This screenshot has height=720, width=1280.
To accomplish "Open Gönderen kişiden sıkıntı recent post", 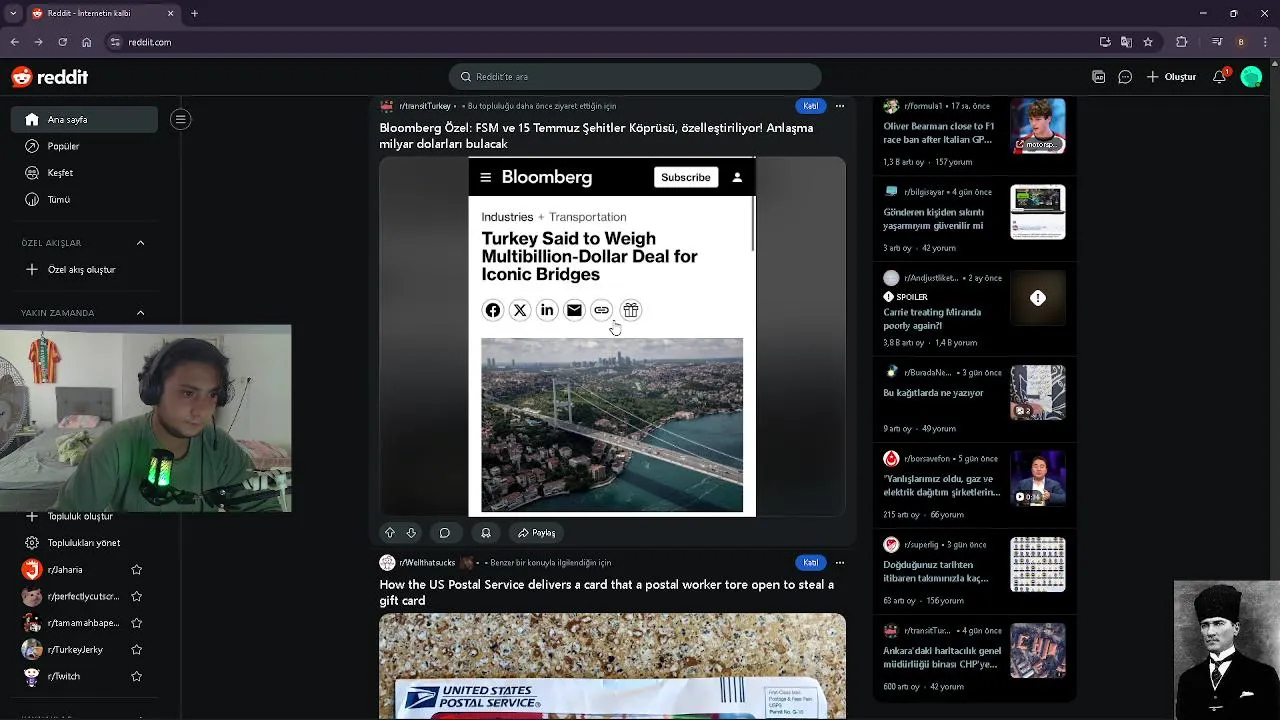I will (933, 219).
